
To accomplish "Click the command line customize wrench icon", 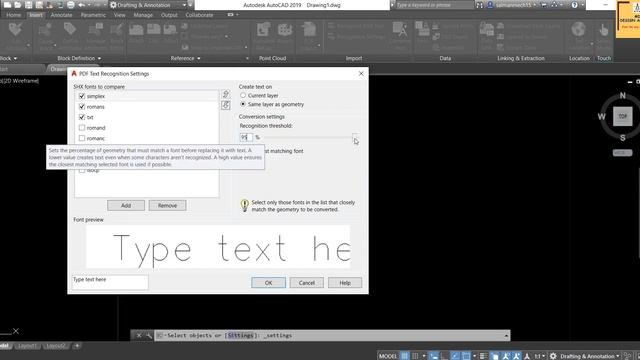I will pos(149,336).
